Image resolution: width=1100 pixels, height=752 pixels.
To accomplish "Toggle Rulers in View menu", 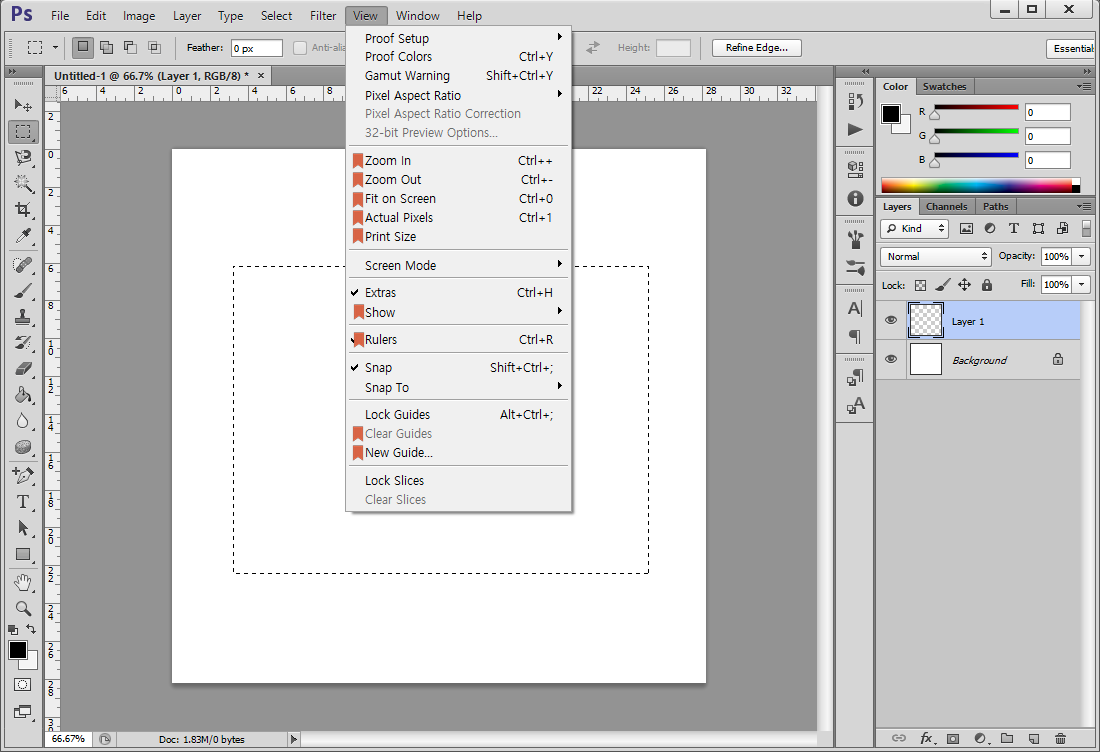I will tap(459, 340).
